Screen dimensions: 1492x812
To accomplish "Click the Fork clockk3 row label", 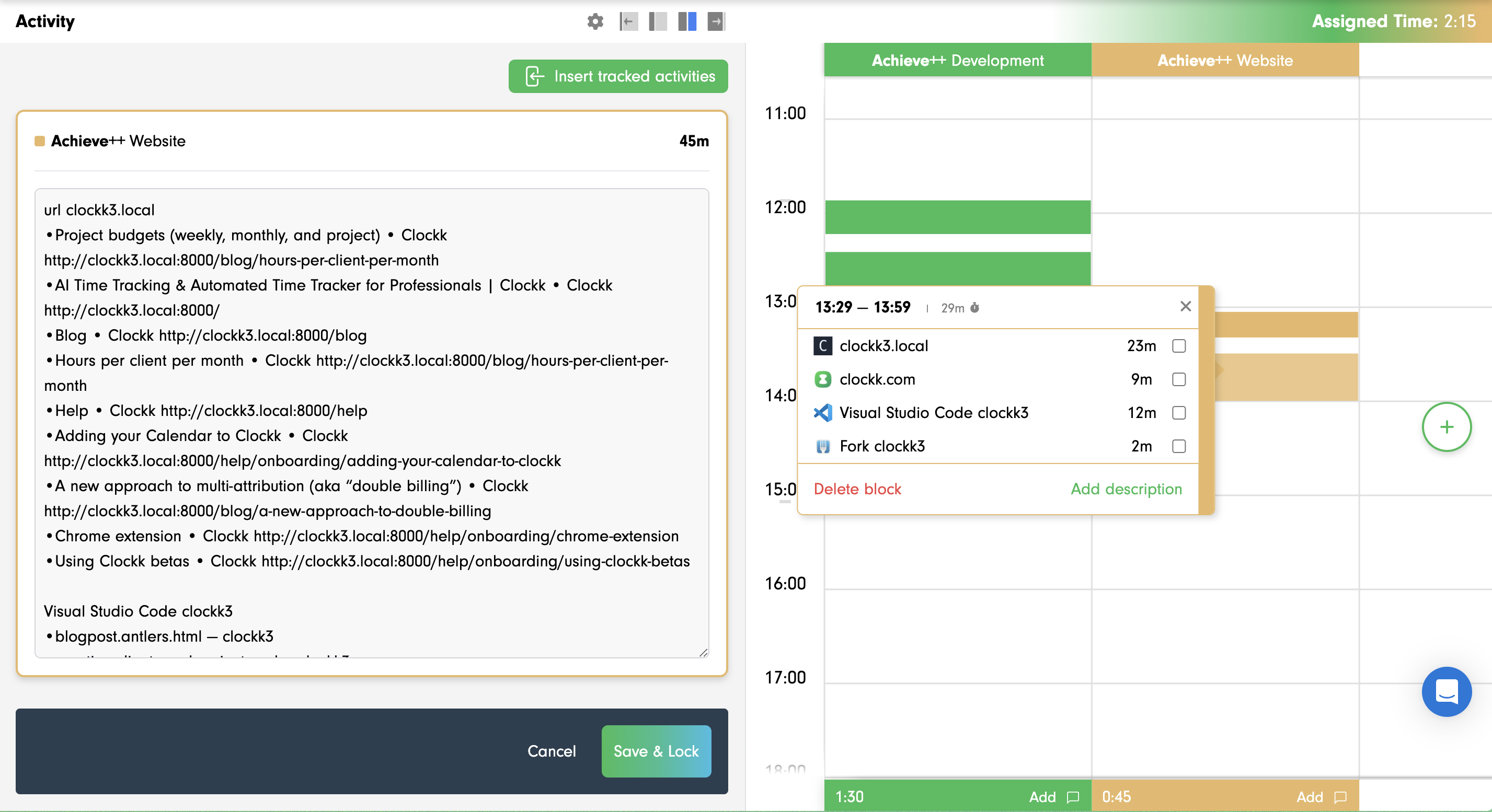I will [882, 446].
